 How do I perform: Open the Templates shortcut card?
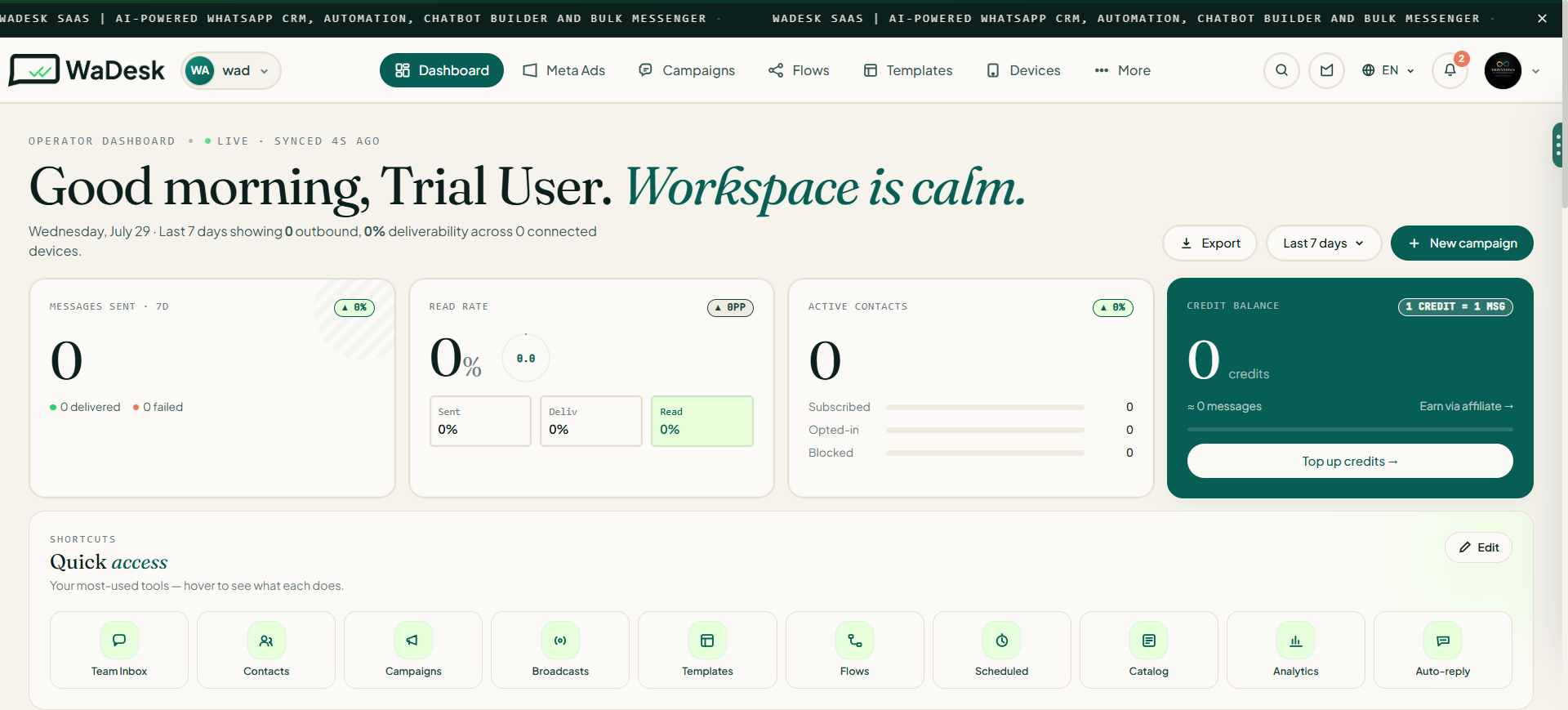[707, 650]
